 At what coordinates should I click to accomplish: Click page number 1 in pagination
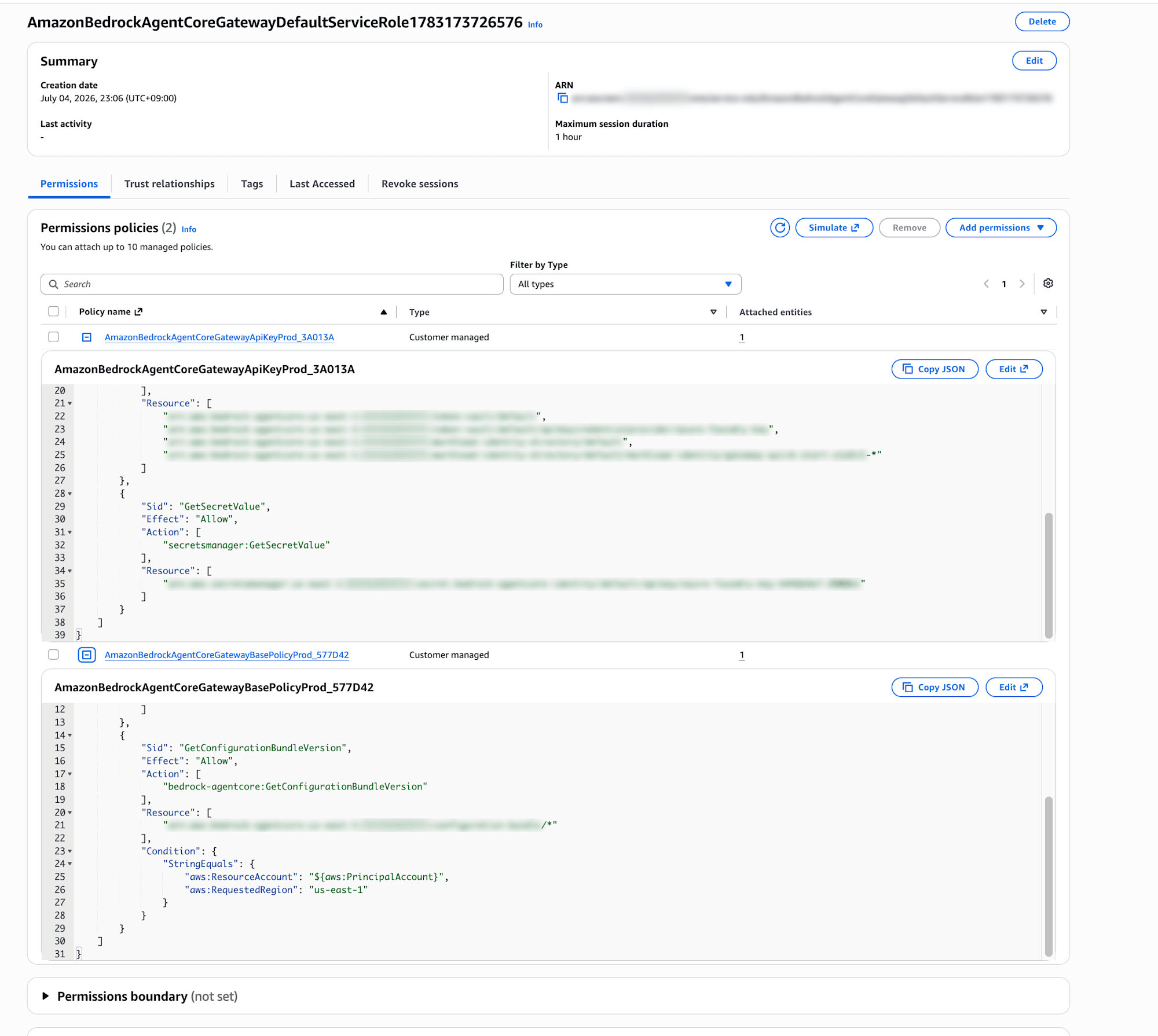coord(1004,284)
